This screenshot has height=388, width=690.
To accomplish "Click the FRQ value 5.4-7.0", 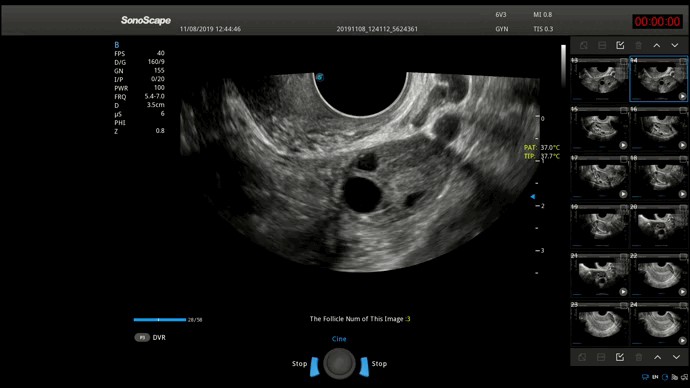I will pyautogui.click(x=154, y=96).
